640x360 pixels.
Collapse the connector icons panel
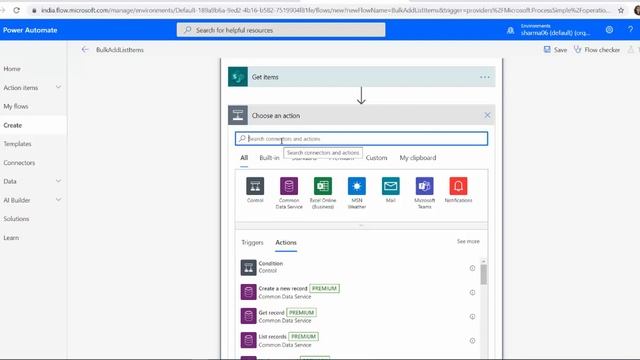361,225
